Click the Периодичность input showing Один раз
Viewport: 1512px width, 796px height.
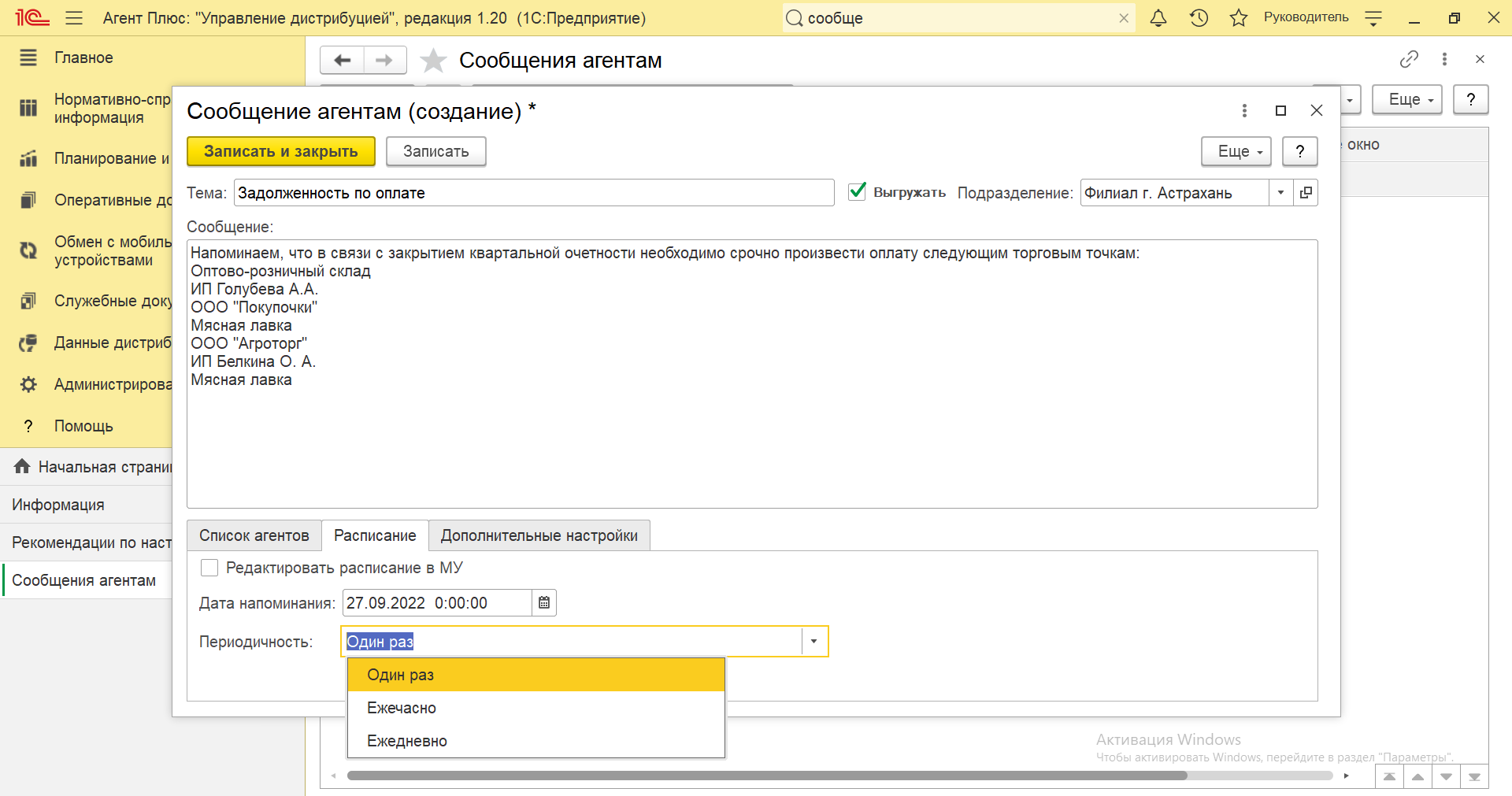coord(572,642)
